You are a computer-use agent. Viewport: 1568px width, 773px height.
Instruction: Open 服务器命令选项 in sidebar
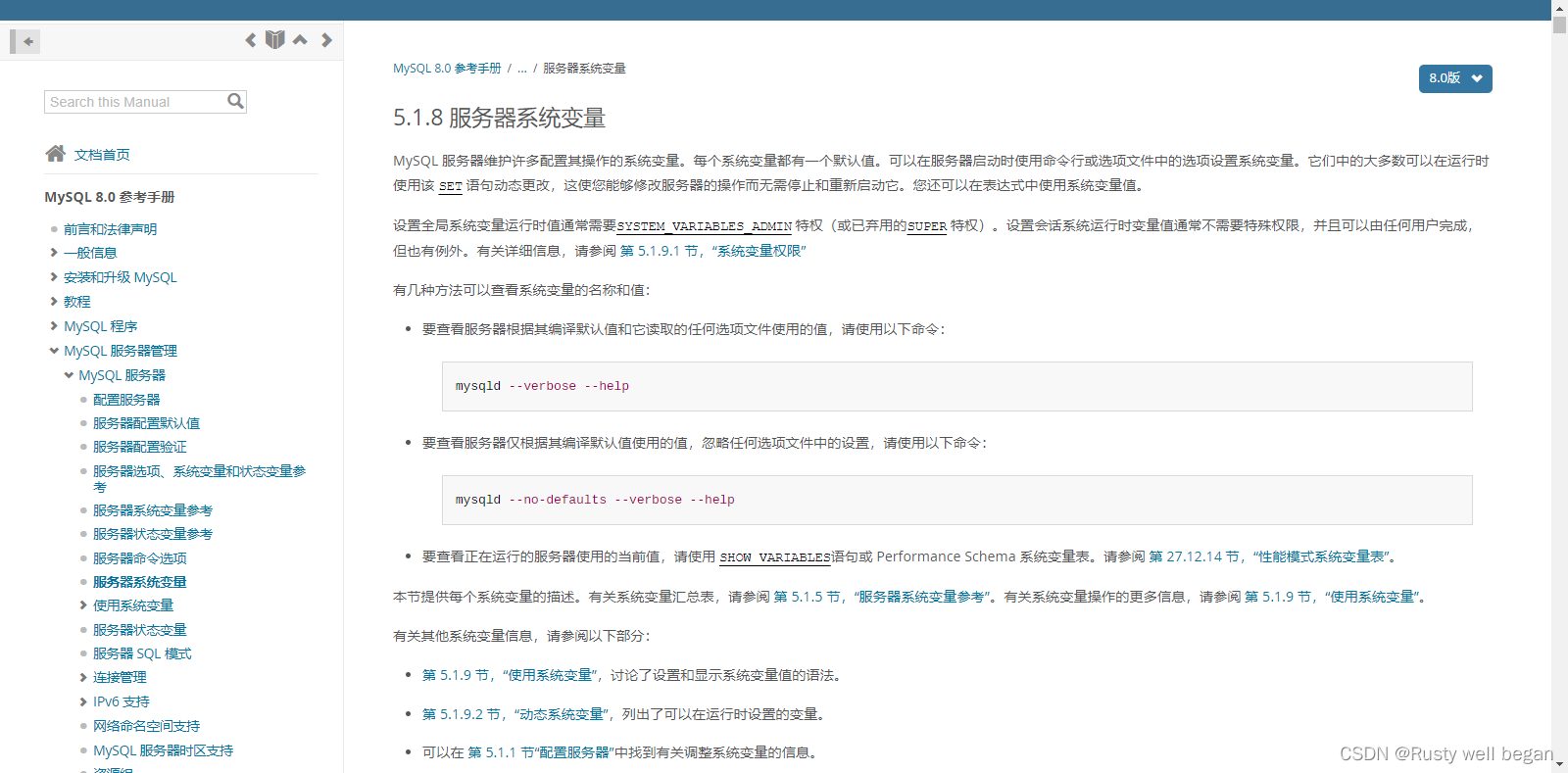pyautogui.click(x=139, y=558)
